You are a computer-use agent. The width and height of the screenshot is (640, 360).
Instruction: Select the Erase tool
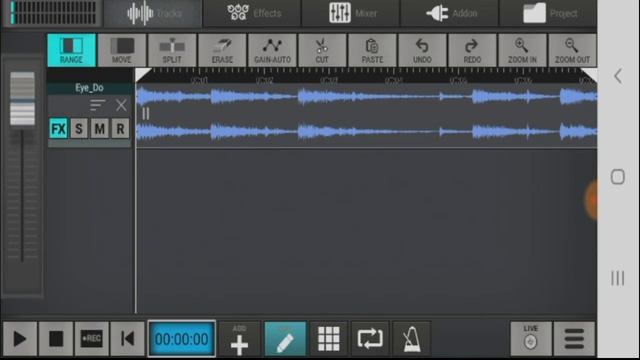[x=222, y=50]
